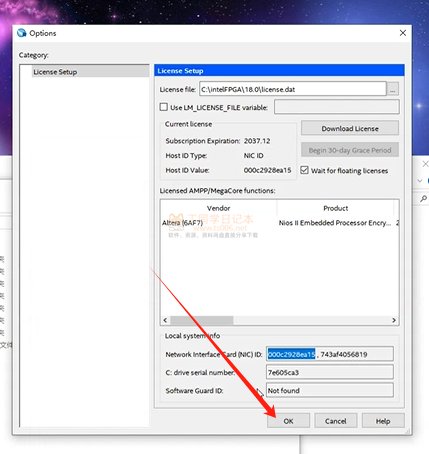Click the Quartus globe icon in title bar
The height and width of the screenshot is (454, 429).
[x=22, y=33]
